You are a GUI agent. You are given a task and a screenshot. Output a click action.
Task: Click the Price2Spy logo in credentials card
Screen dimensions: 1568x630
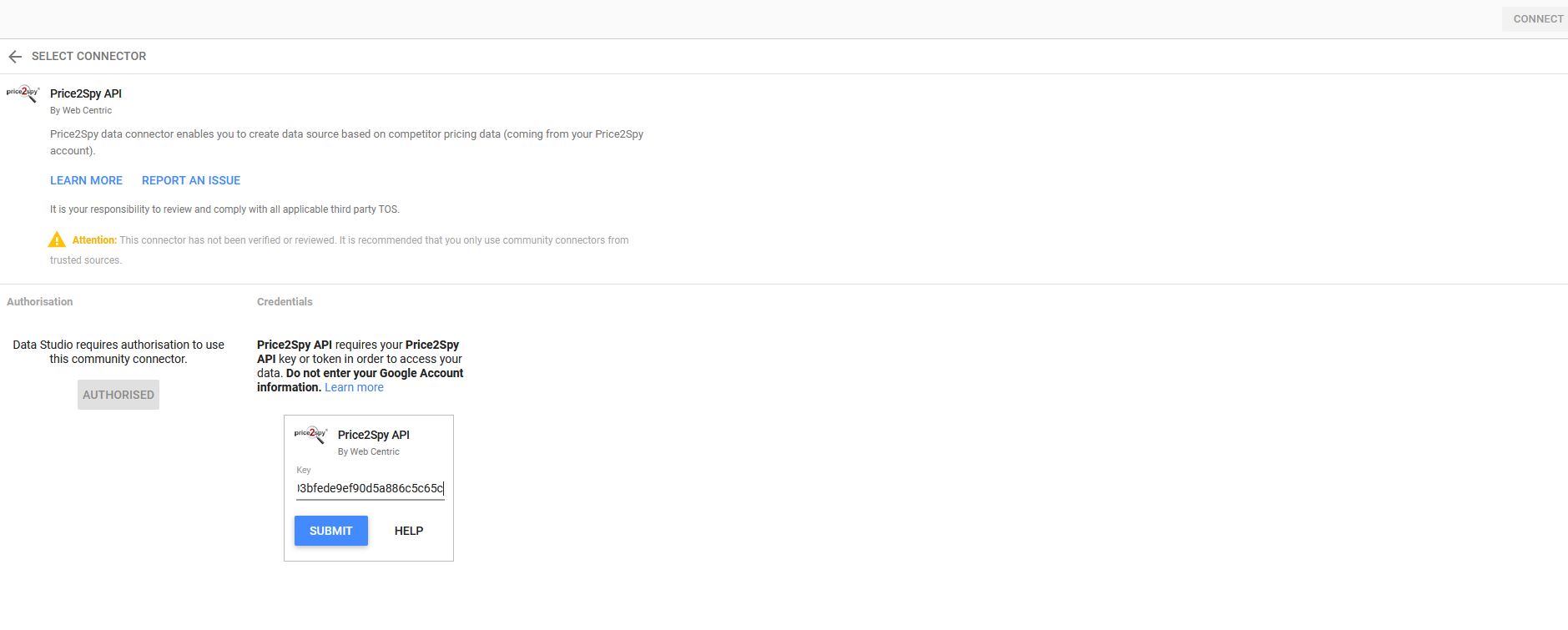(x=310, y=435)
